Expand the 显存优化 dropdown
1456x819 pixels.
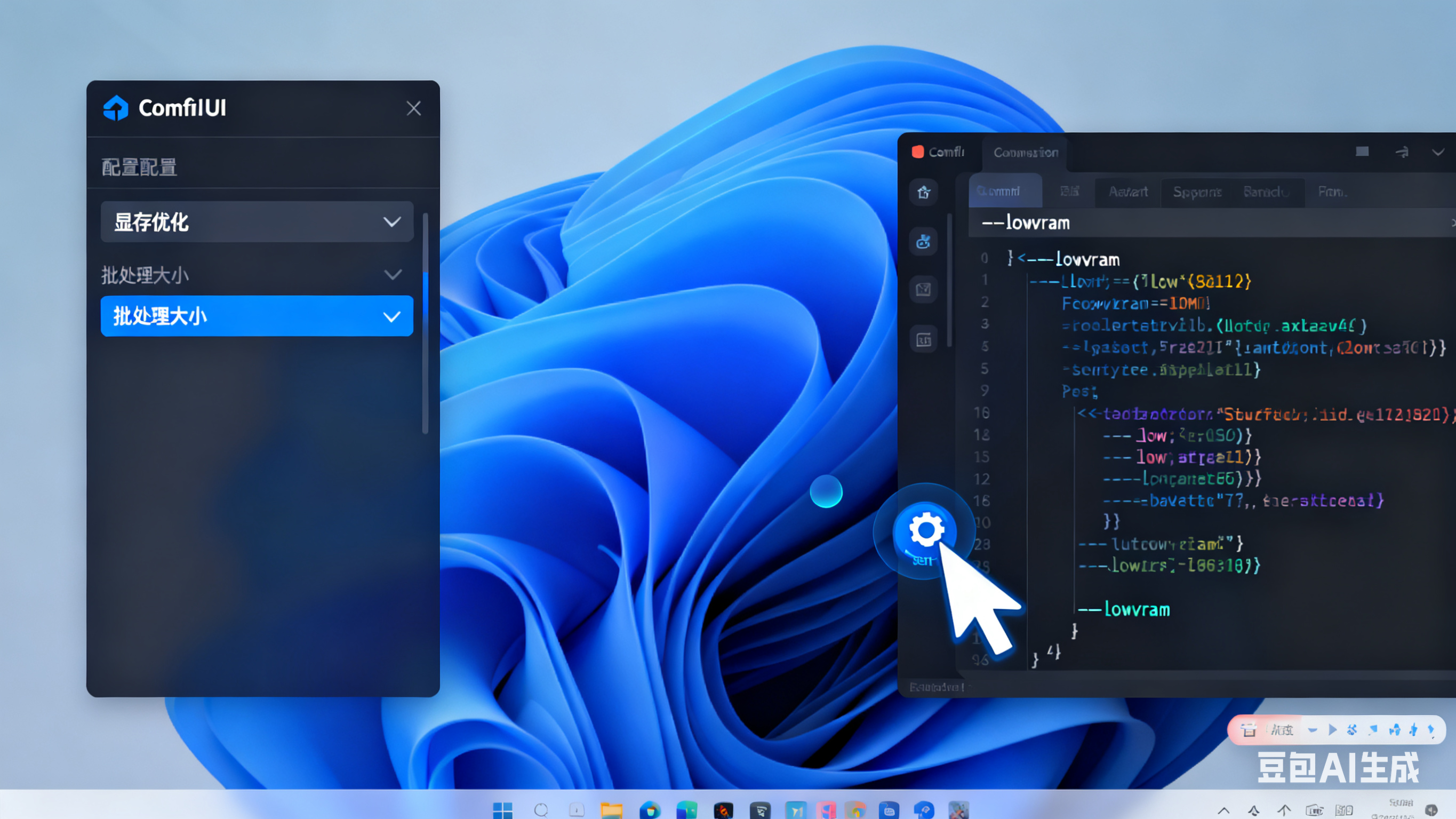(257, 222)
